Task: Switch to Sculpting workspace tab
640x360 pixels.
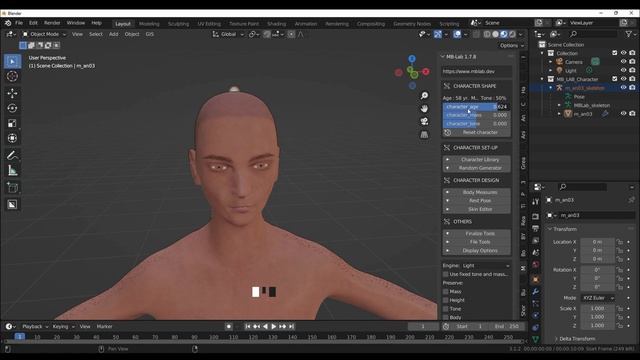Action: [178, 24]
